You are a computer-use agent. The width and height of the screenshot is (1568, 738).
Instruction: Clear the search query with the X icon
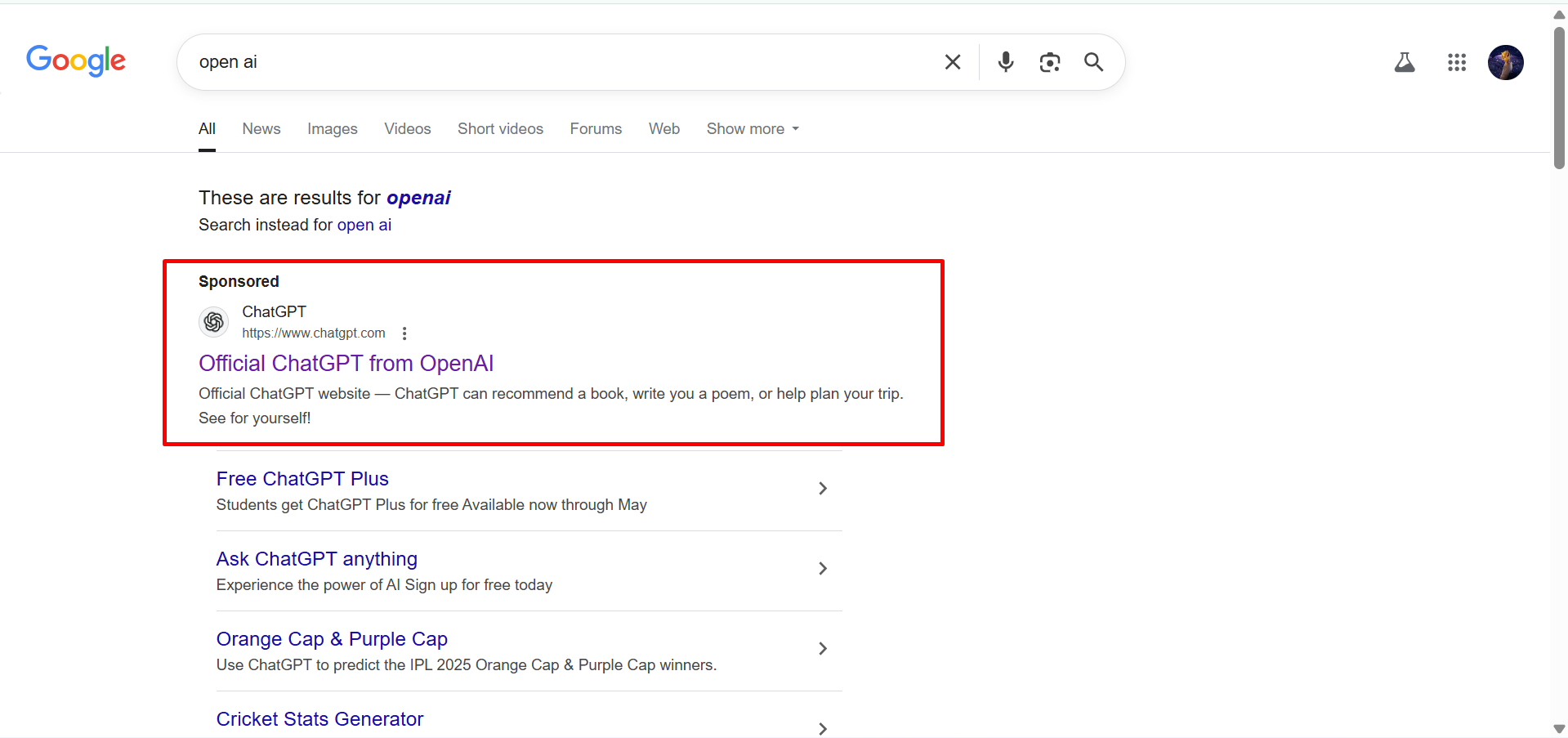coord(953,62)
